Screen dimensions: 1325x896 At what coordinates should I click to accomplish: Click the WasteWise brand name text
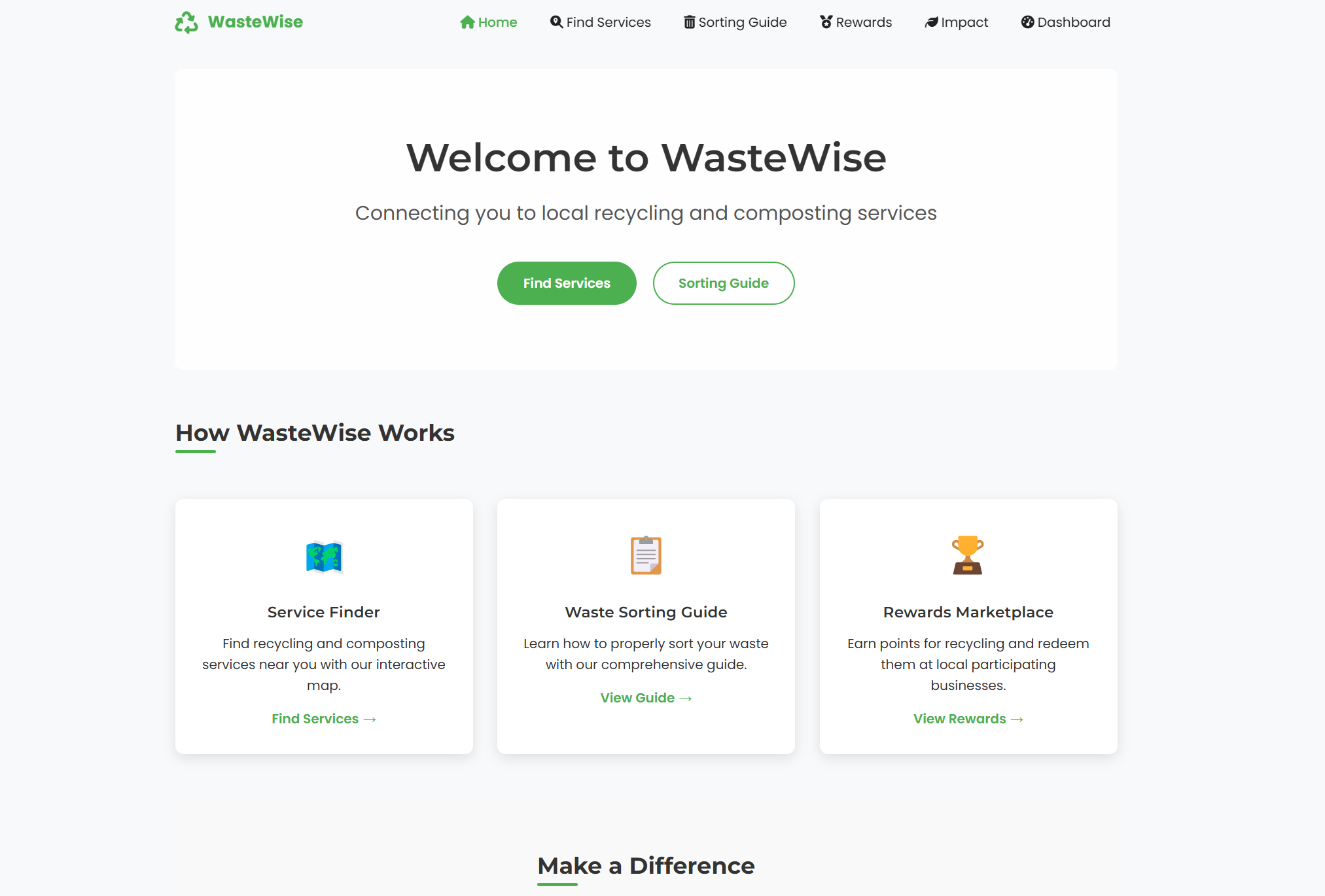click(x=255, y=22)
